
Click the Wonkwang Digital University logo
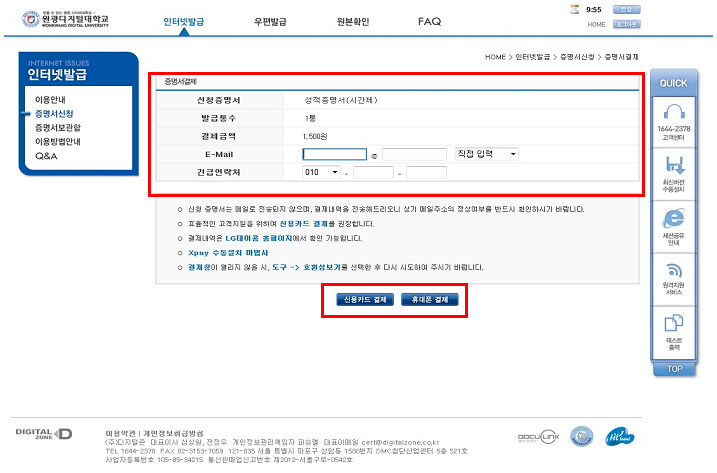pyautogui.click(x=65, y=19)
